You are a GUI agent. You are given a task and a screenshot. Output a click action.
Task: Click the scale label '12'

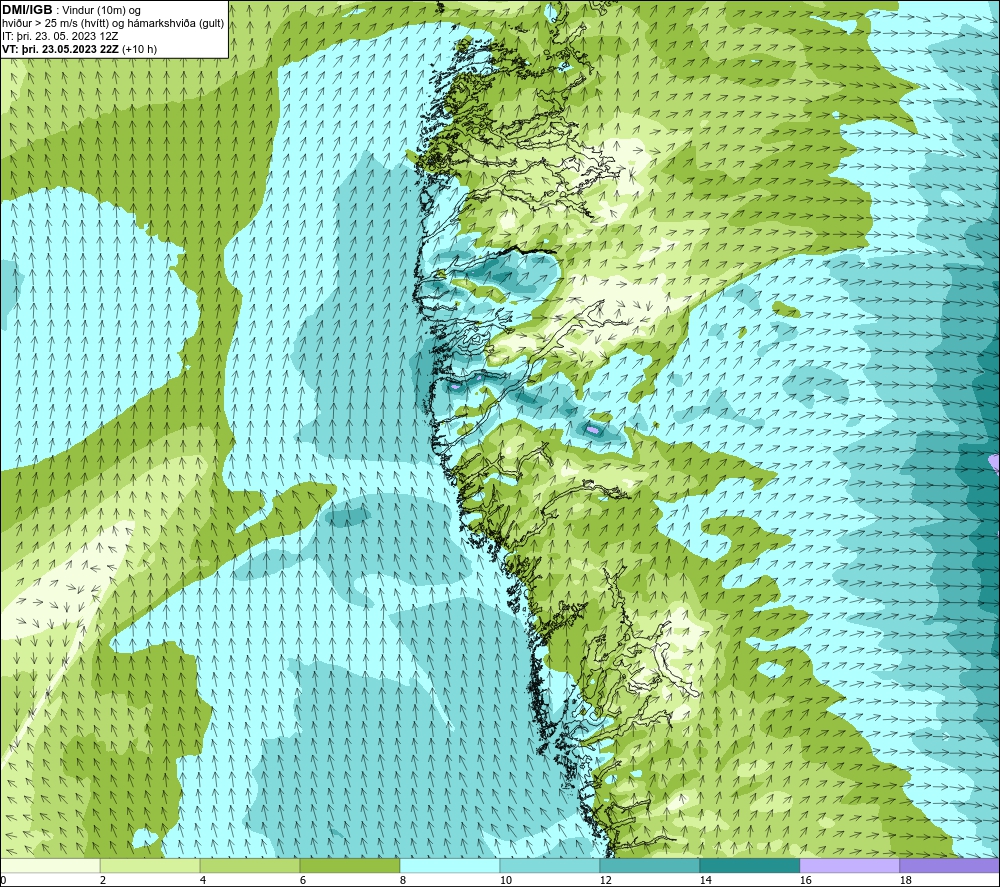click(606, 881)
